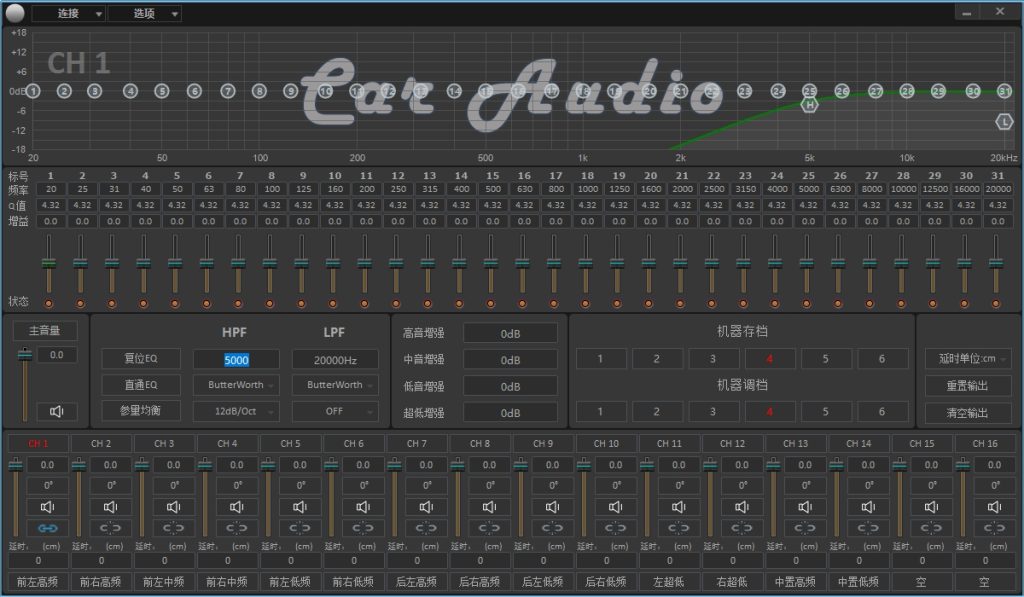The width and height of the screenshot is (1024, 597).
Task: Click the chain link icon under CH 9
Action: [x=553, y=528]
